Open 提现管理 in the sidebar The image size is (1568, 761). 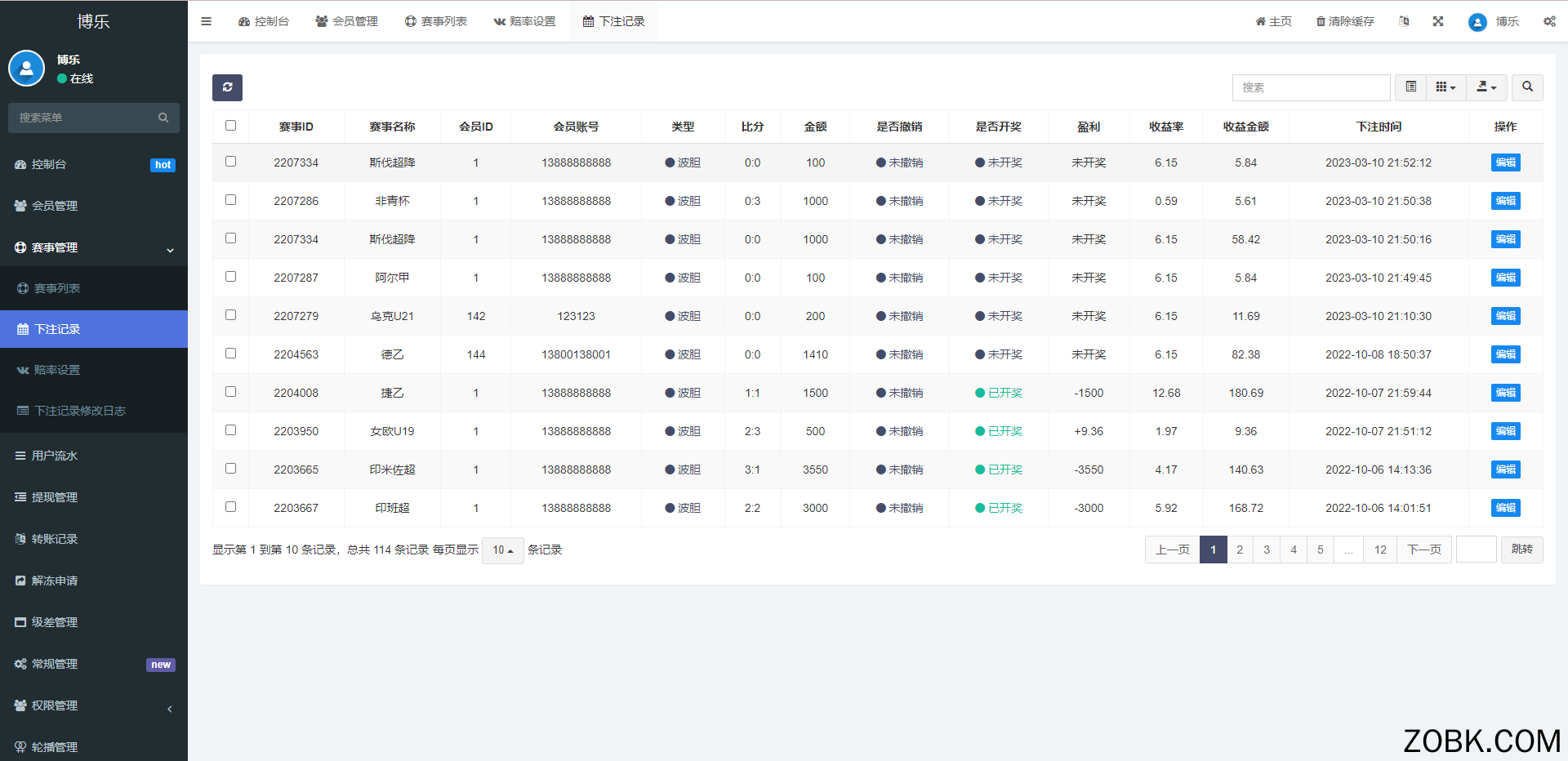[94, 497]
